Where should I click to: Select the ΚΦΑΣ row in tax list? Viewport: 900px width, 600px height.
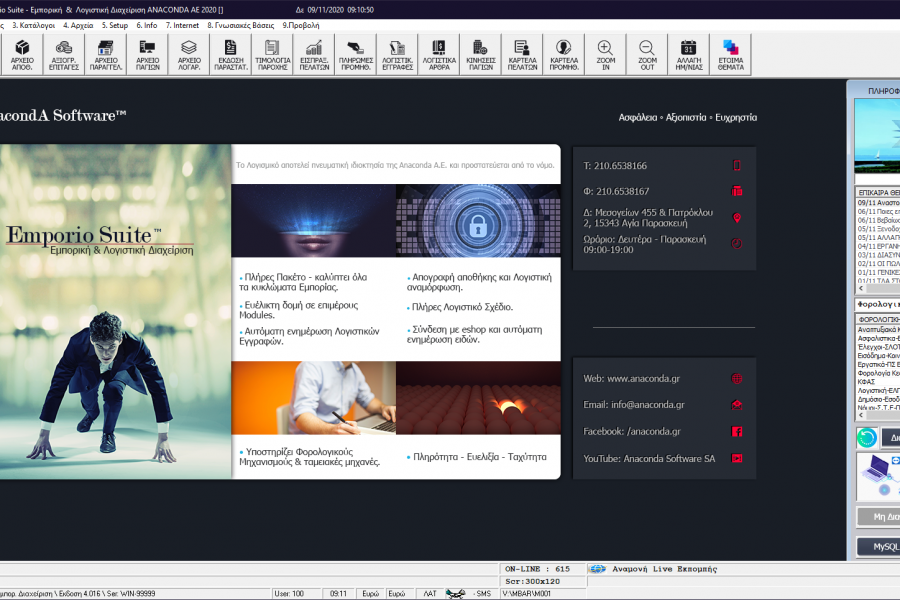[x=878, y=381]
